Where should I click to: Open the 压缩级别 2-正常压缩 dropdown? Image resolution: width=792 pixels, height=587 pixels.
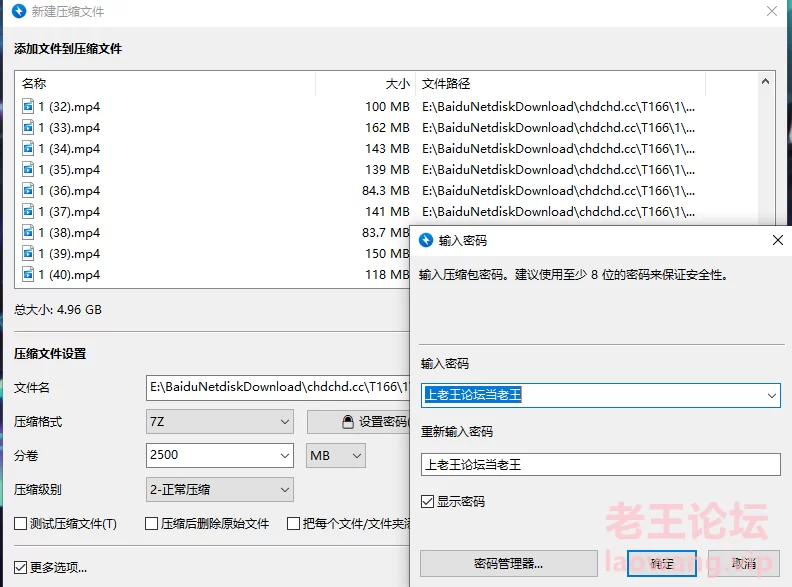[220, 490]
